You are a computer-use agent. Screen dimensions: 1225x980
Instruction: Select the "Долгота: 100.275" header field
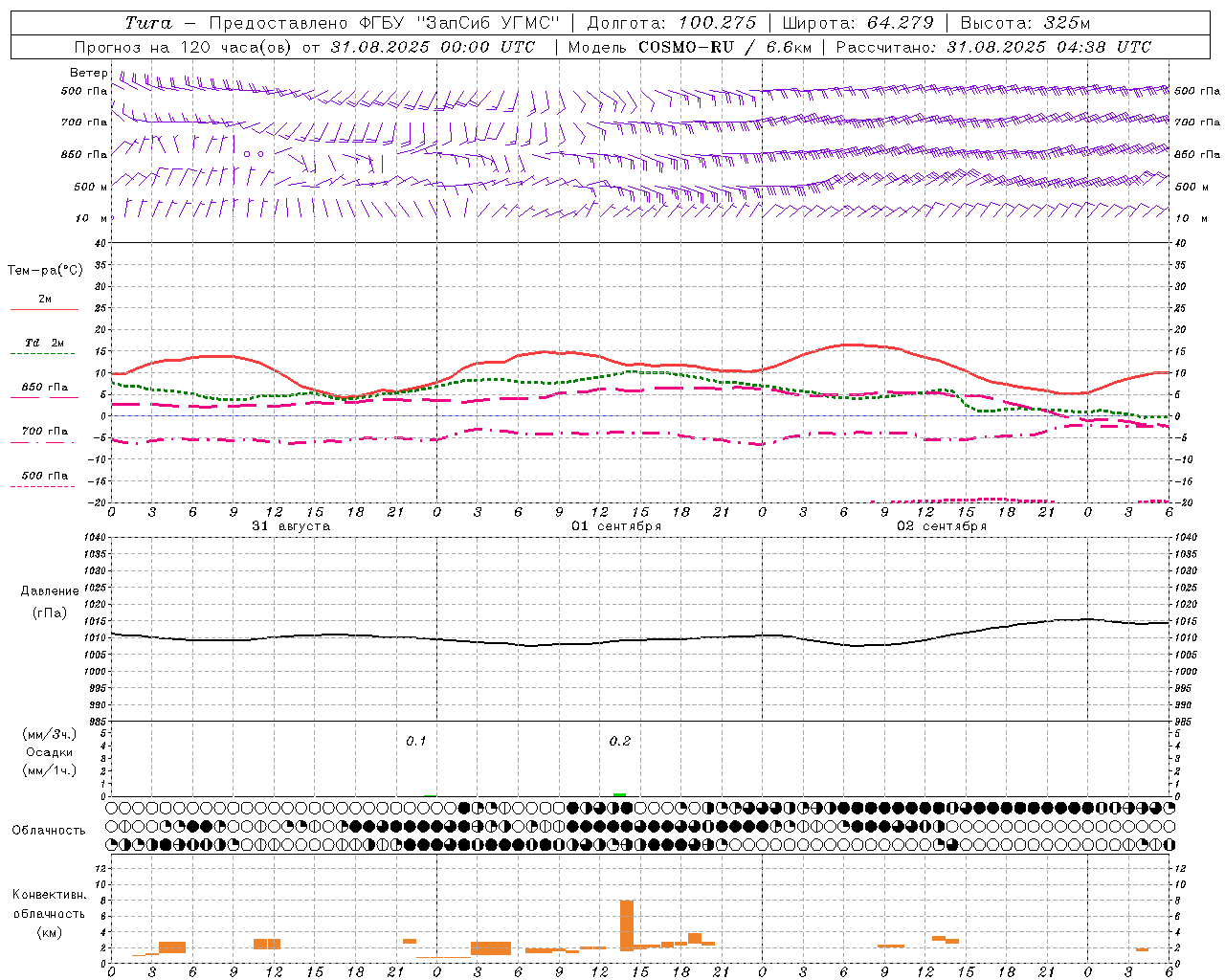pos(671,23)
